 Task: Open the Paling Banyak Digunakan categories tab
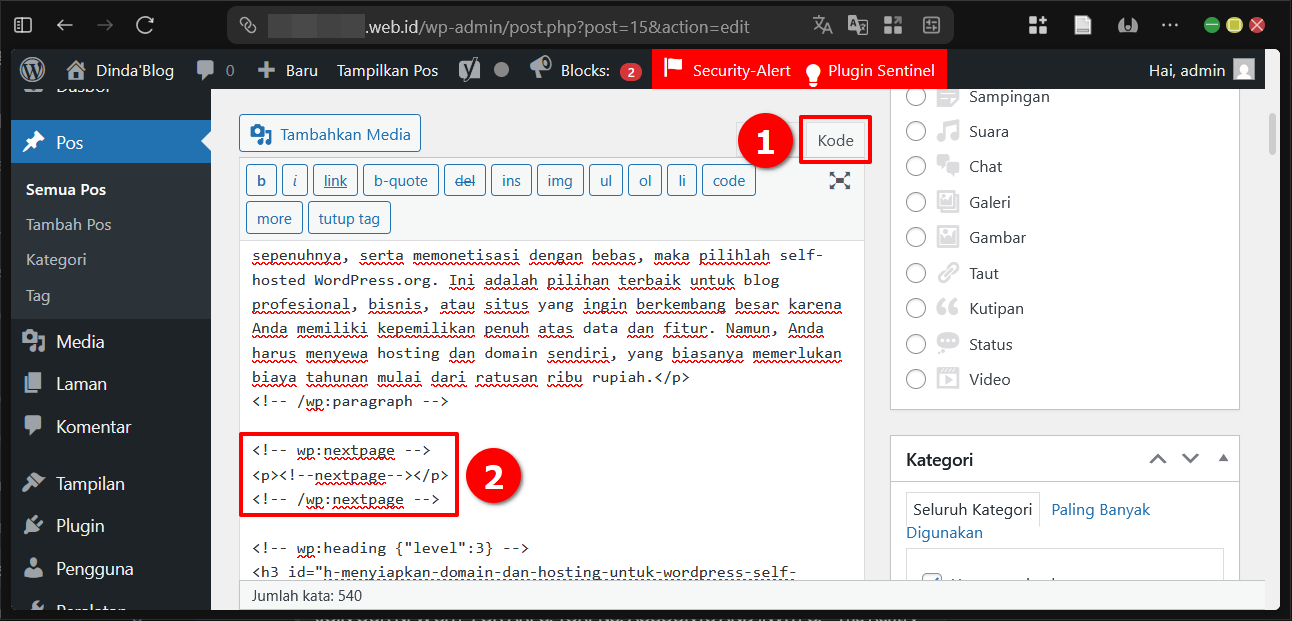(x=1100, y=509)
